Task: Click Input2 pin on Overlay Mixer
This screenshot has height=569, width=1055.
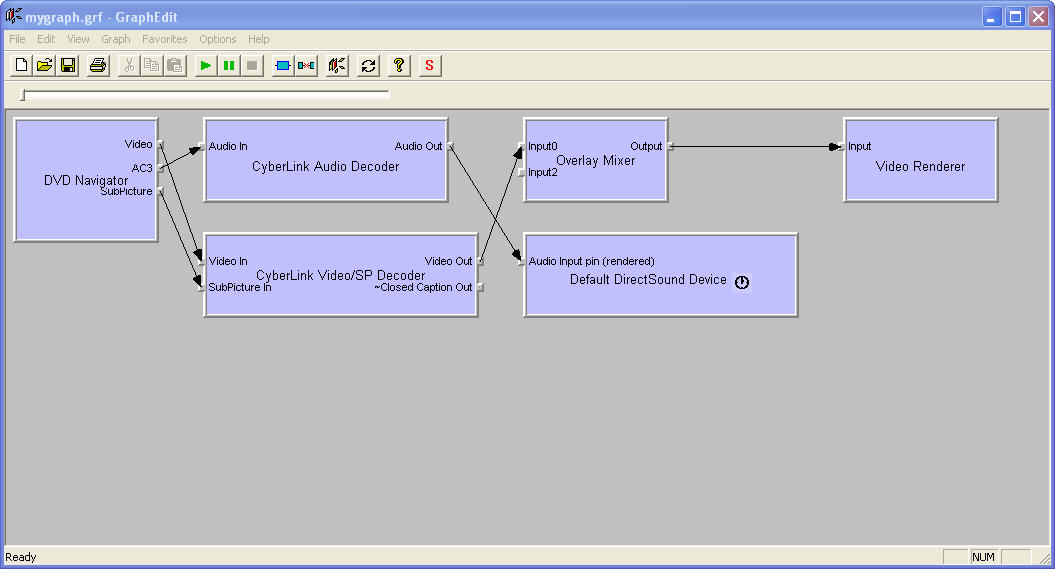Action: pyautogui.click(x=521, y=172)
